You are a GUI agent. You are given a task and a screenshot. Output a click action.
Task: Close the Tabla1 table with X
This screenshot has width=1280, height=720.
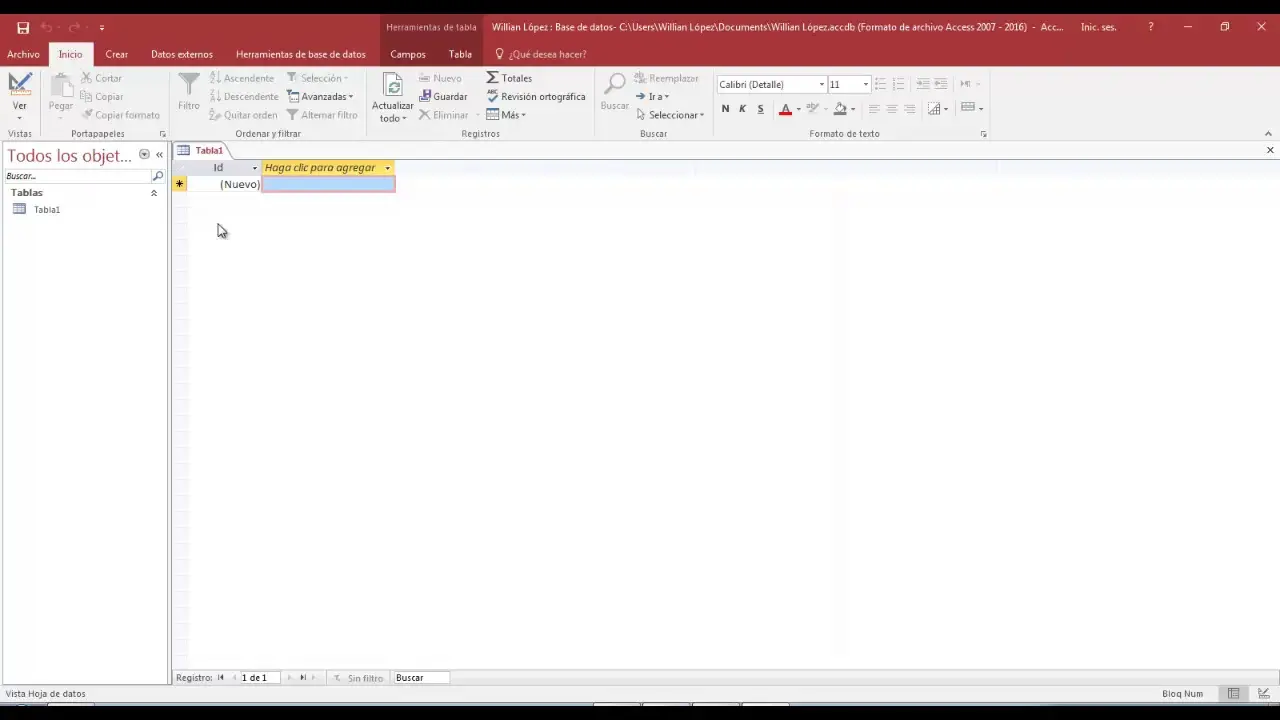(x=1270, y=151)
